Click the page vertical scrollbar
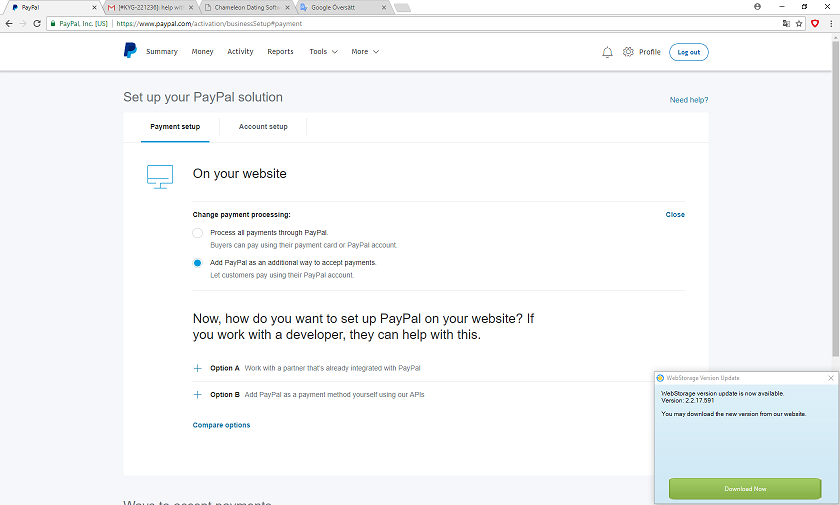The image size is (840, 505). pos(835,198)
